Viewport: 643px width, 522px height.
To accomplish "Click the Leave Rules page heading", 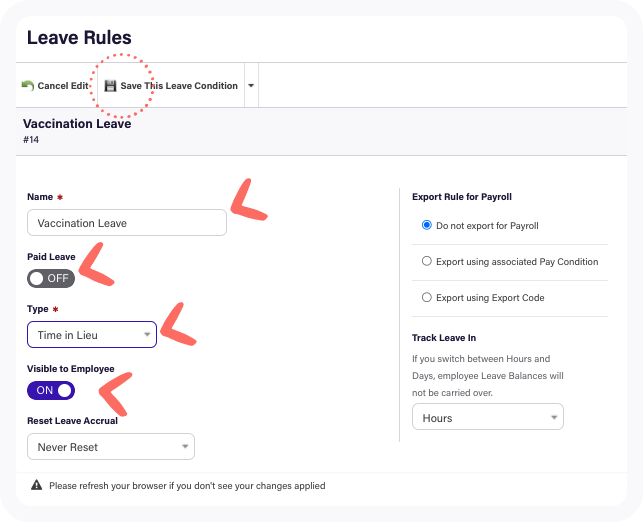I will click(x=79, y=38).
